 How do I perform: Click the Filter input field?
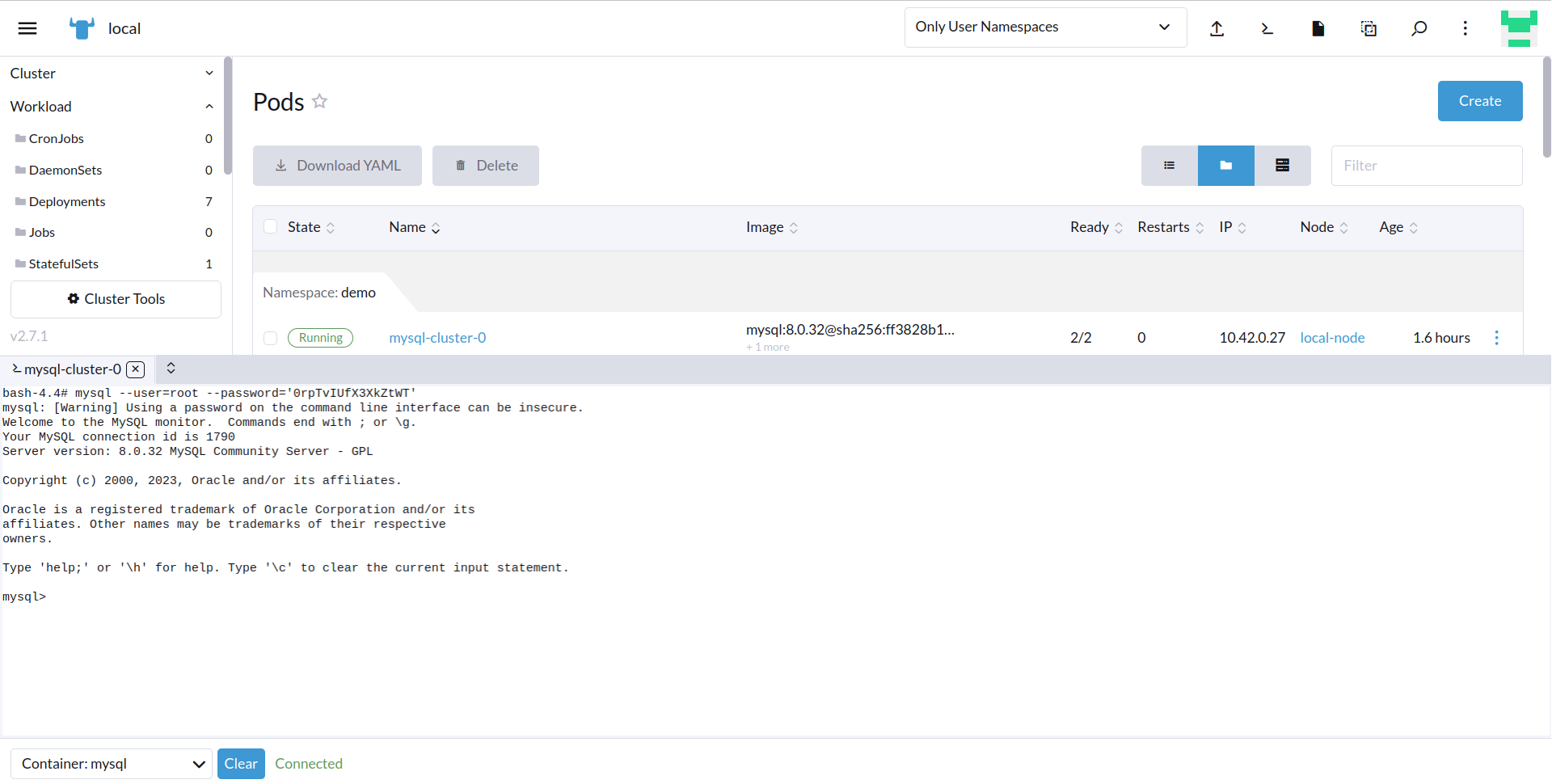[1427, 165]
